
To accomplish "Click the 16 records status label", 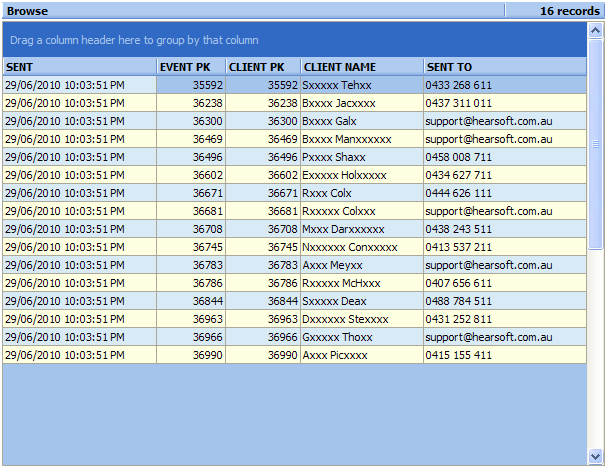I will point(569,11).
